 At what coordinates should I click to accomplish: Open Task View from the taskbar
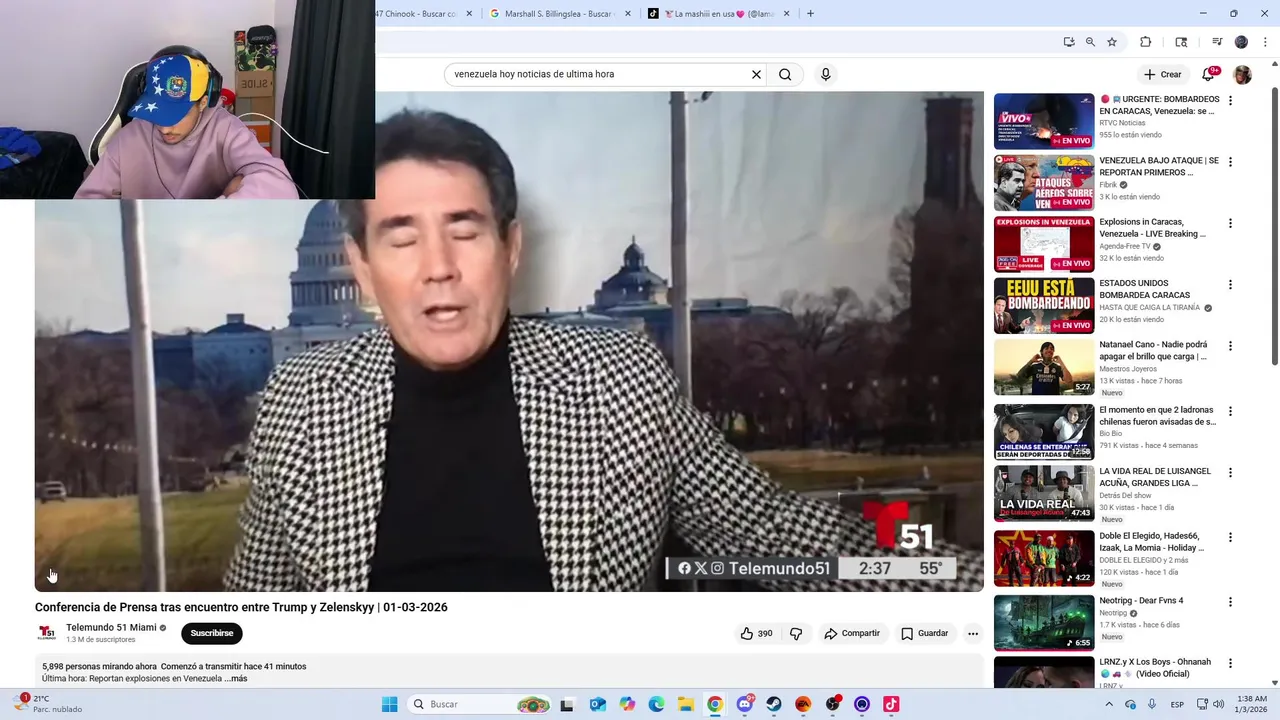click(x=568, y=704)
